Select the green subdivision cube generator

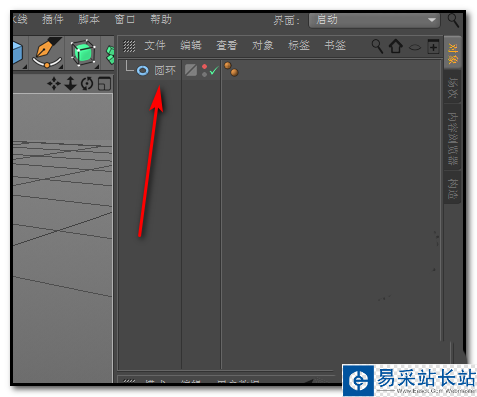pyautogui.click(x=83, y=53)
